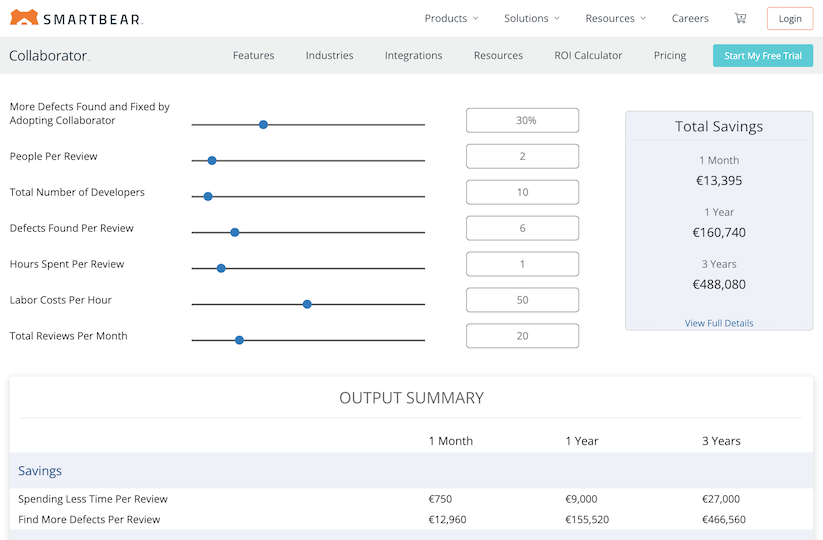The width and height of the screenshot is (823, 540).
Task: Click the Hours Spent Per Review slider handle
Action: pyautogui.click(x=221, y=268)
